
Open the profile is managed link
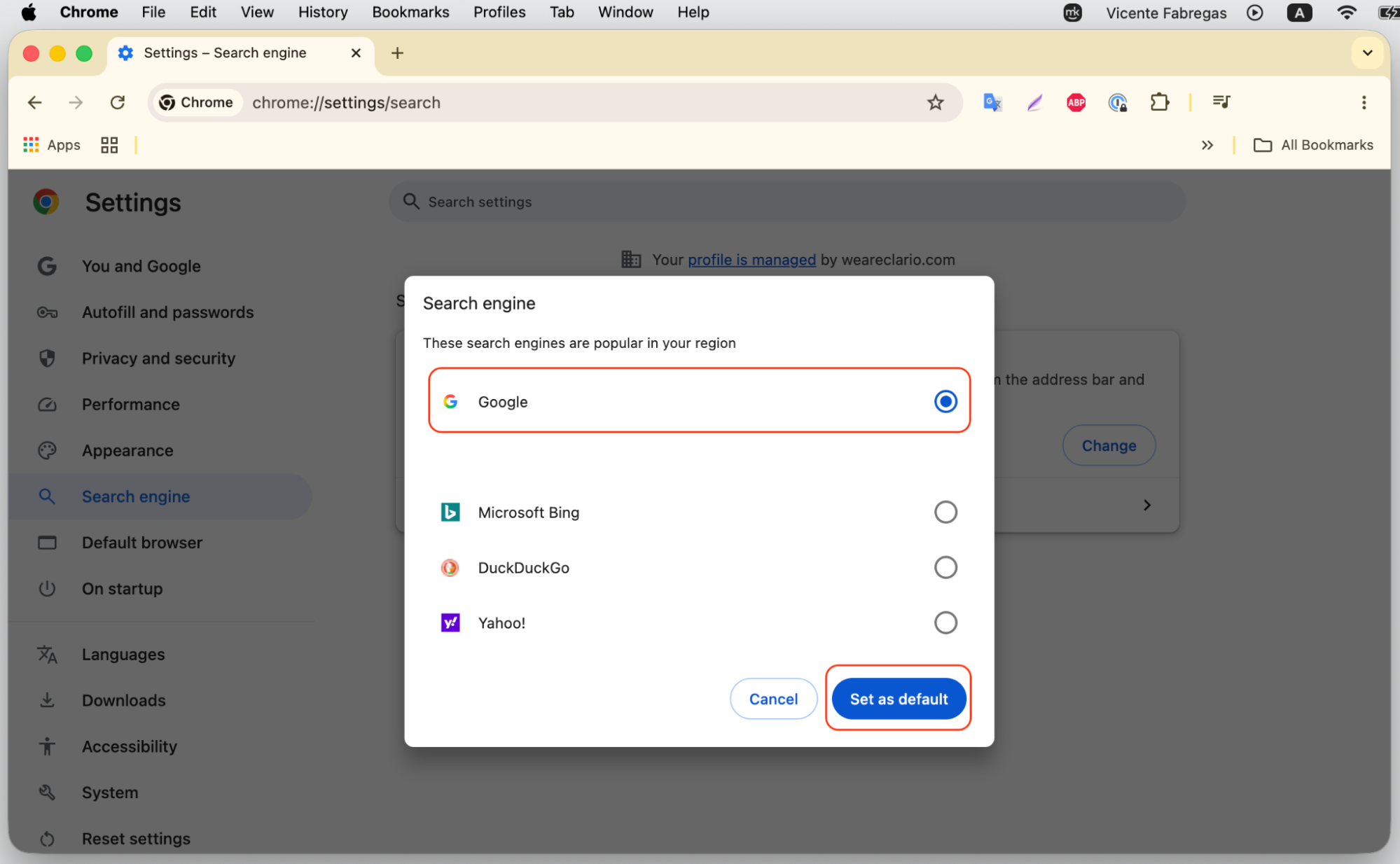click(x=751, y=260)
